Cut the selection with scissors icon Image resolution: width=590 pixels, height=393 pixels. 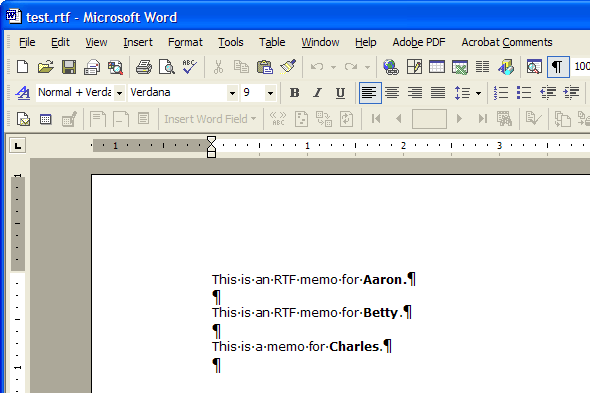coord(218,67)
